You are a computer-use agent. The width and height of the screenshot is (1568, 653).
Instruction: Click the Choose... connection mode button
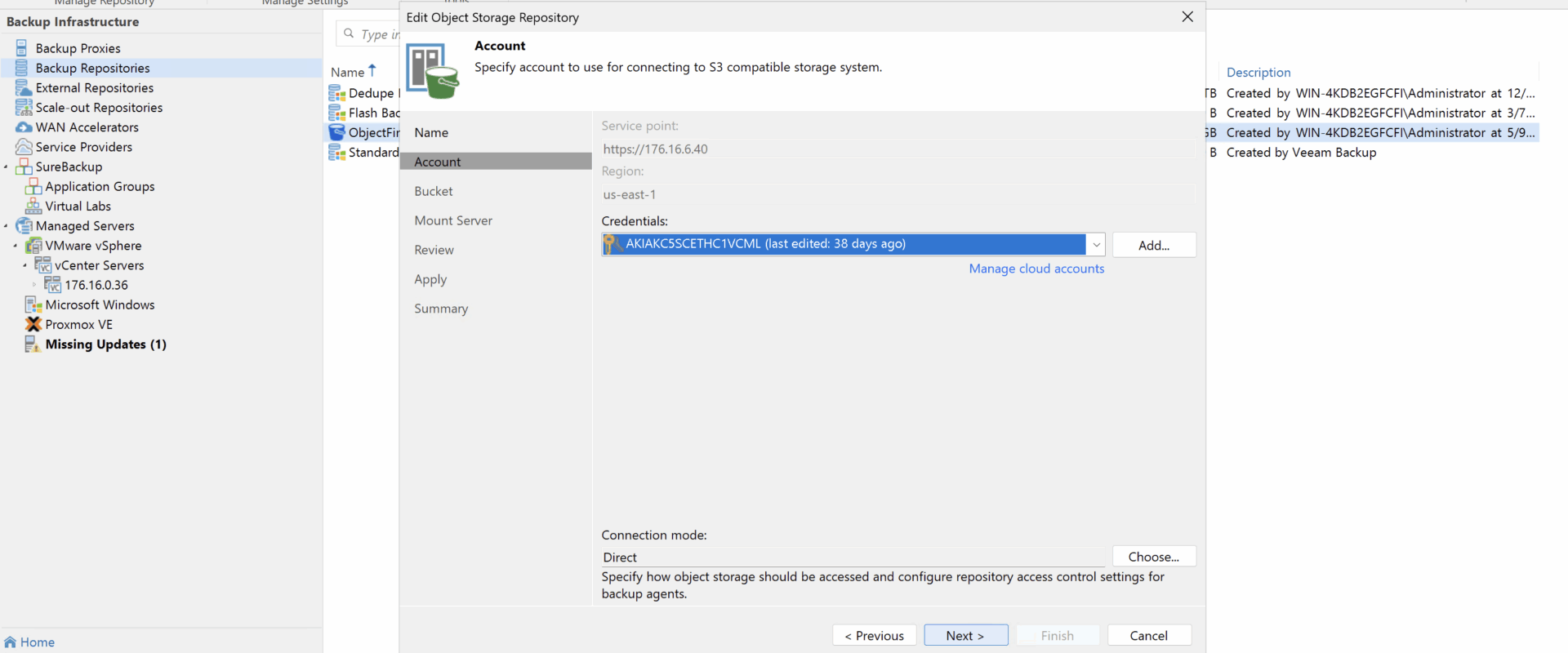tap(1154, 557)
